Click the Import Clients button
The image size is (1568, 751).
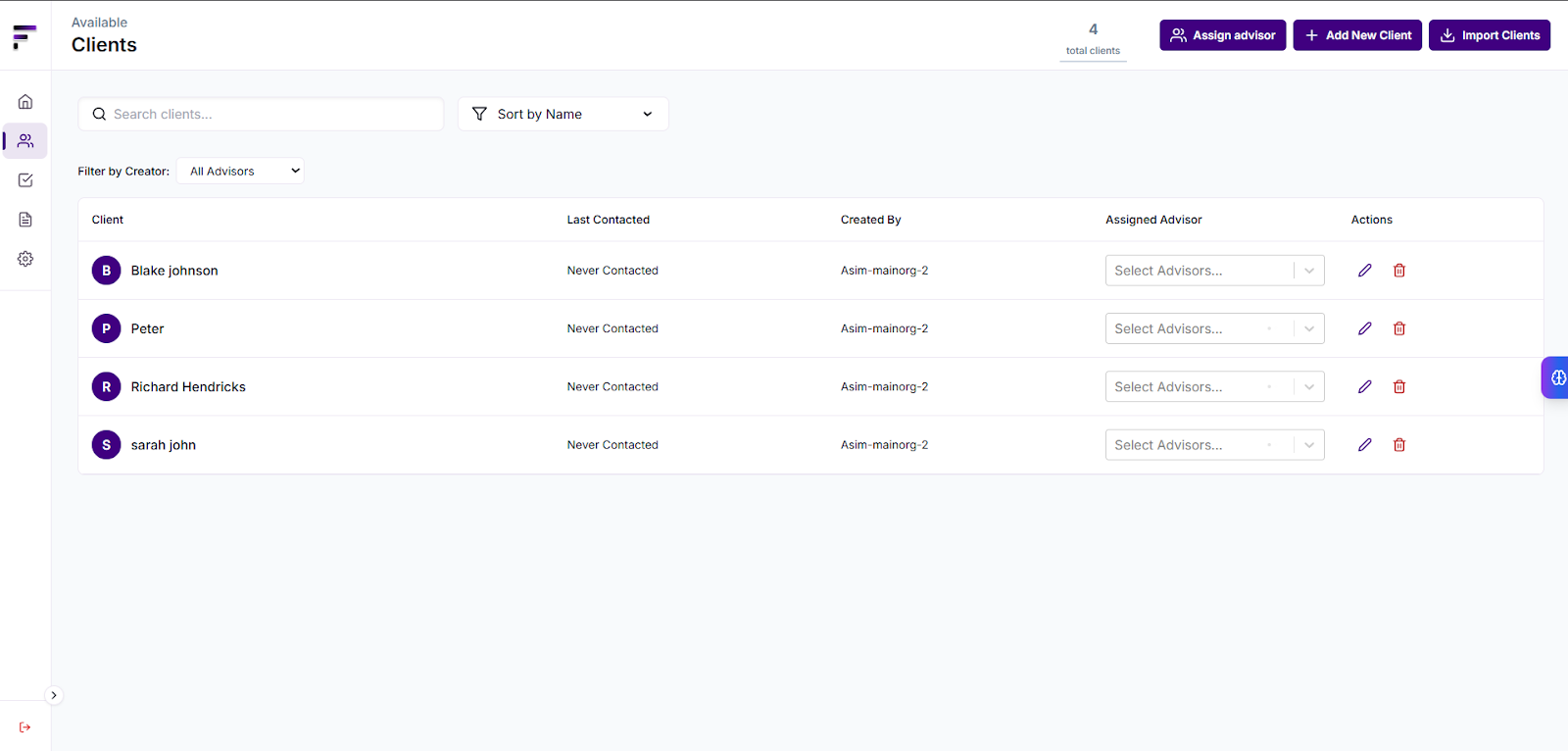click(x=1490, y=35)
